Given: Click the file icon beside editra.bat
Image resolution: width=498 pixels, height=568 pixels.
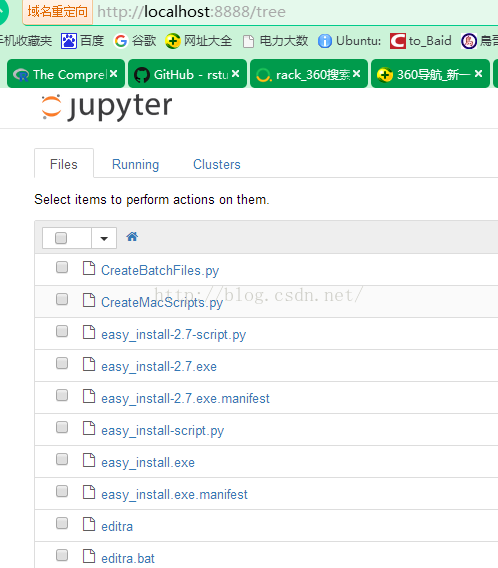Looking at the screenshot, I should pos(89,556).
